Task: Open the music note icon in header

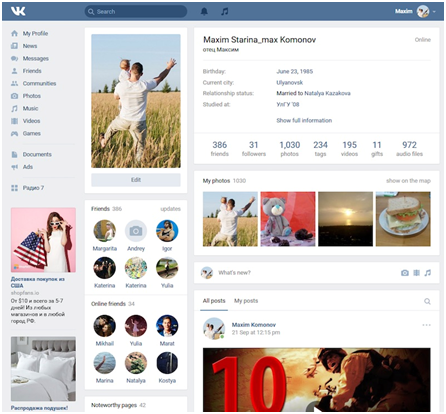Action: click(x=225, y=12)
